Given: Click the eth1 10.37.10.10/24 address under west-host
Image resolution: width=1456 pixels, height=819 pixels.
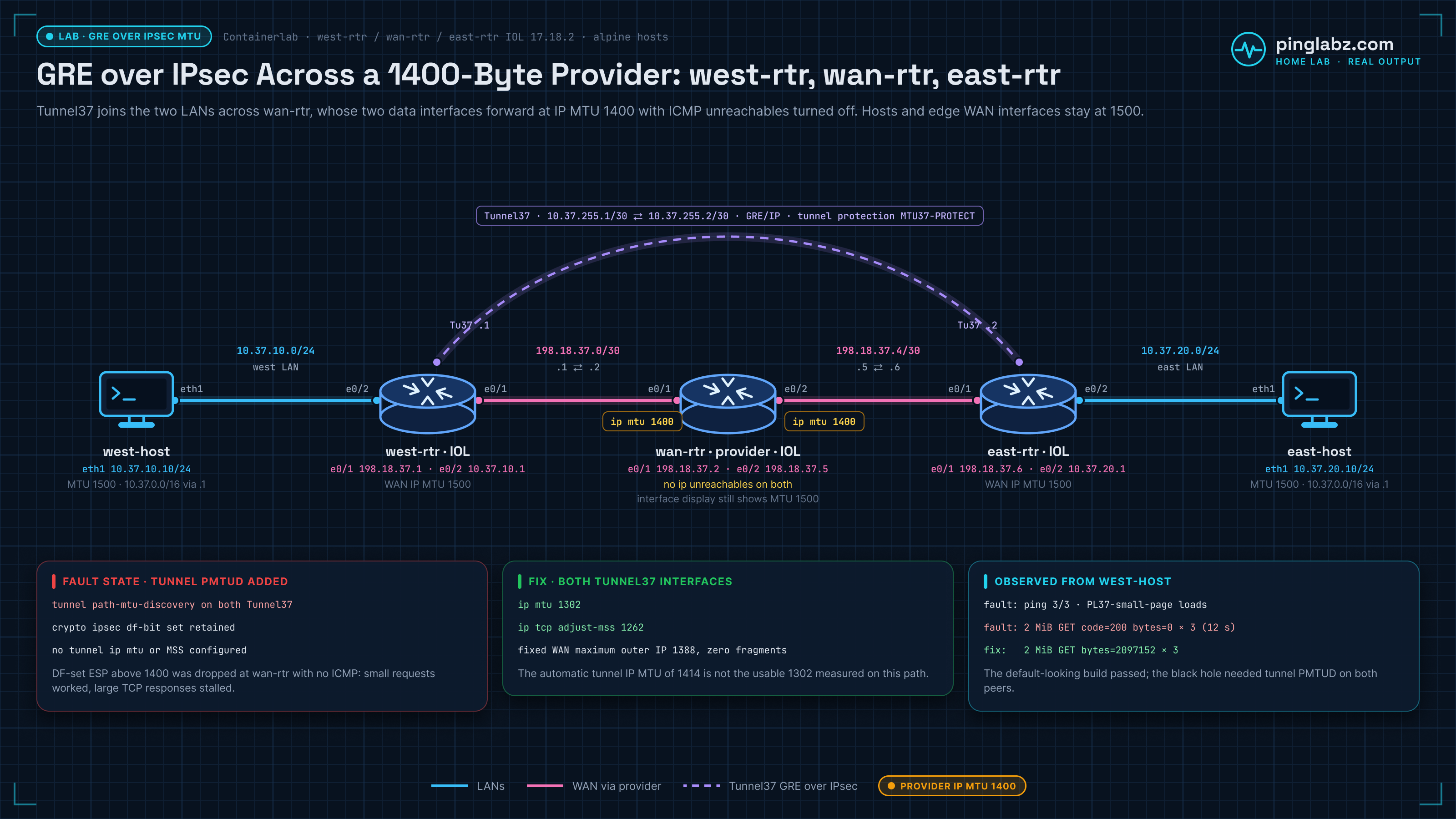Looking at the screenshot, I should coord(136,469).
